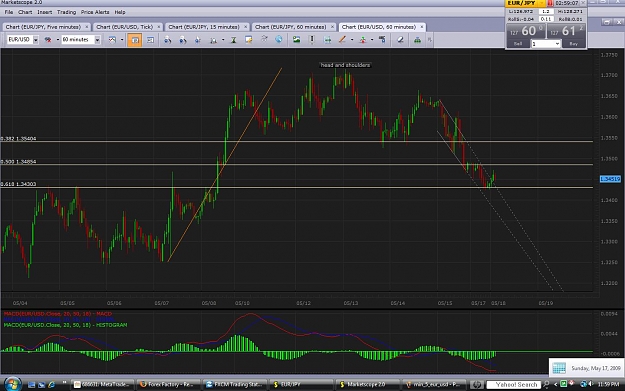Click the first people-style toolbar icon
Viewport: 625px width, 391px height.
click(168, 40)
